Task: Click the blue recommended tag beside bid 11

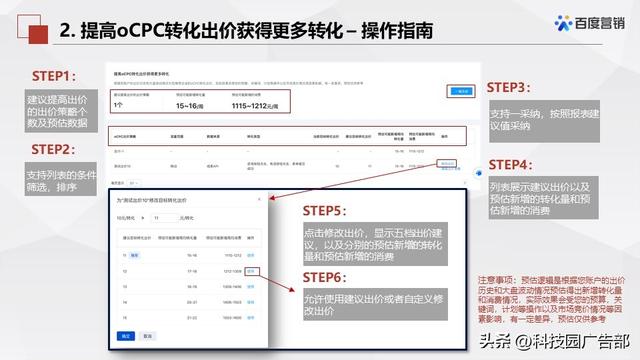Action: pos(134,255)
